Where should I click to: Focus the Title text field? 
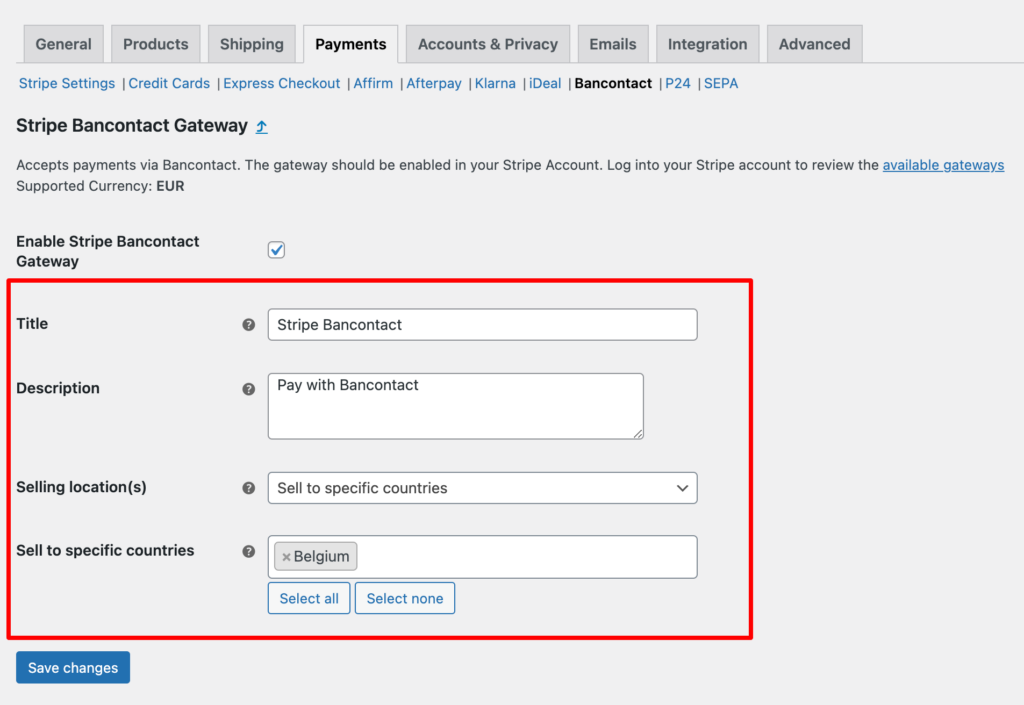(x=483, y=324)
